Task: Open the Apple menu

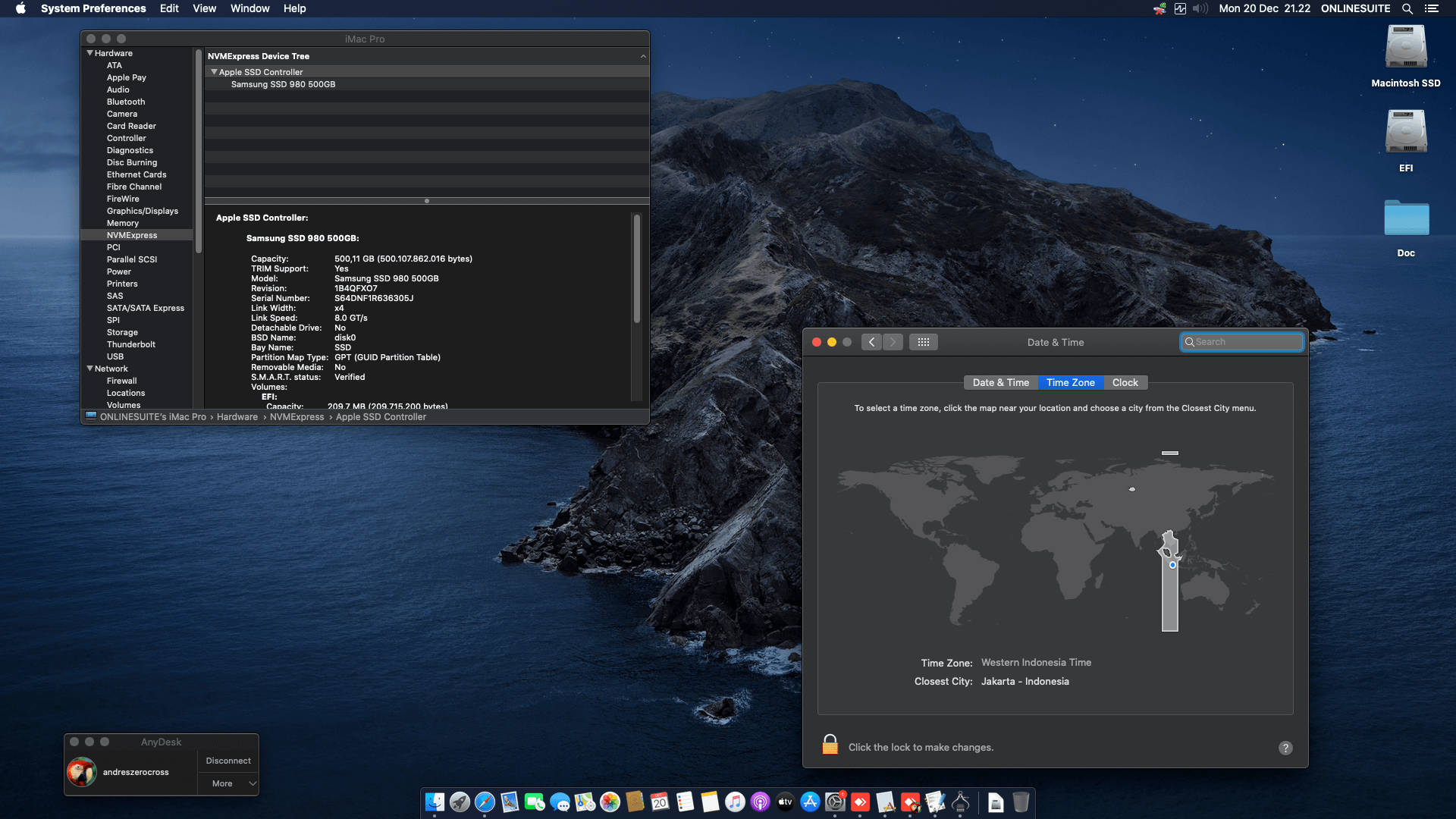Action: pyautogui.click(x=20, y=8)
